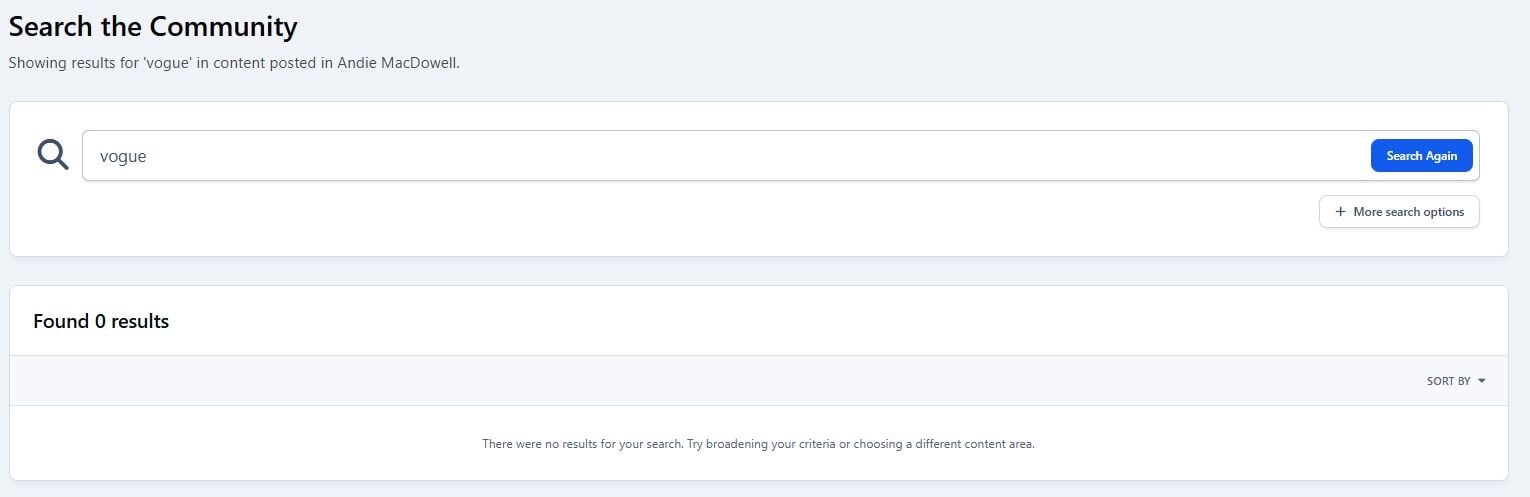Click the 'Search the Community' page heading

153,26
